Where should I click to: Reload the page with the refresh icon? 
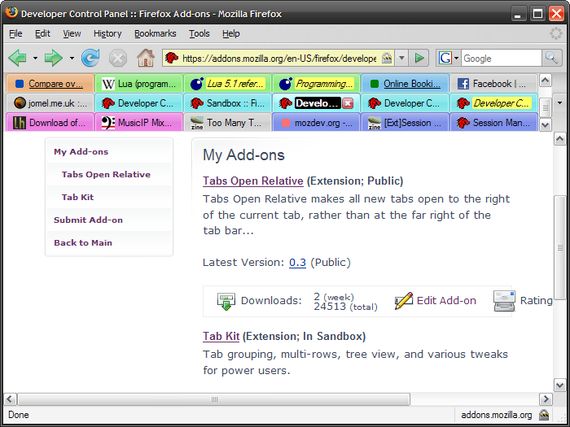(90, 58)
